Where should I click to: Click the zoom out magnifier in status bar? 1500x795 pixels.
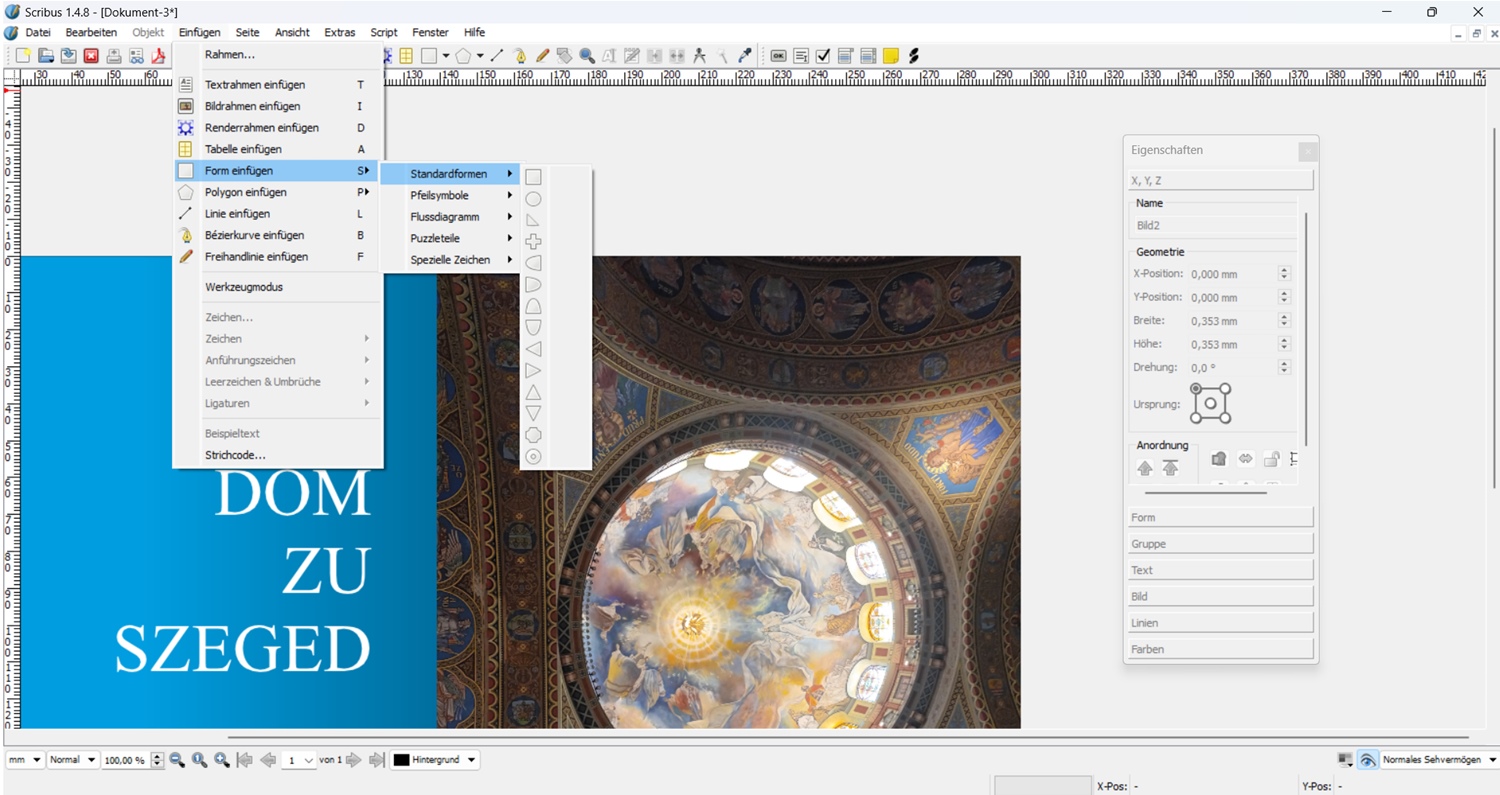(x=177, y=760)
